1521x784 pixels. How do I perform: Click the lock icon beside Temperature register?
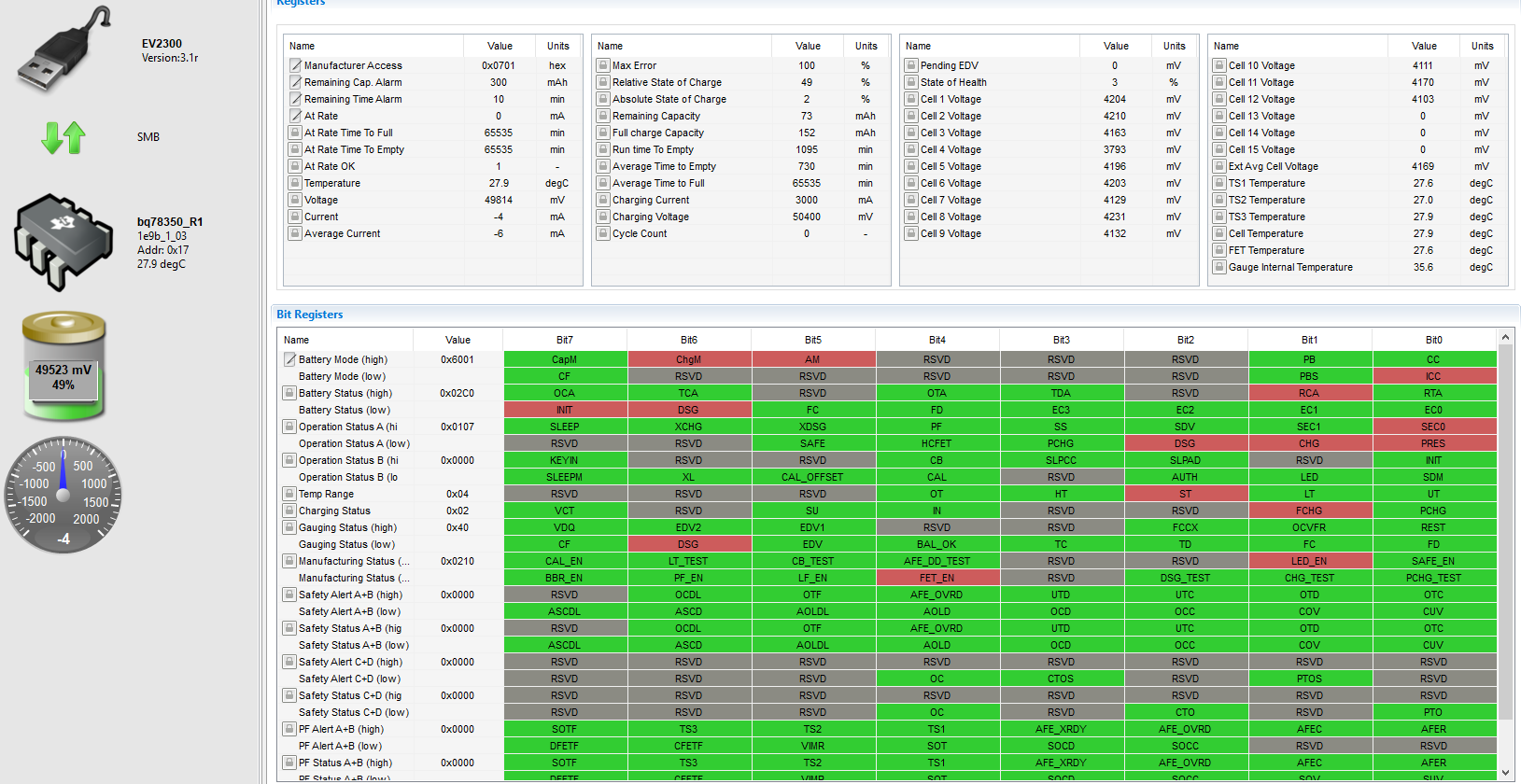(x=295, y=183)
